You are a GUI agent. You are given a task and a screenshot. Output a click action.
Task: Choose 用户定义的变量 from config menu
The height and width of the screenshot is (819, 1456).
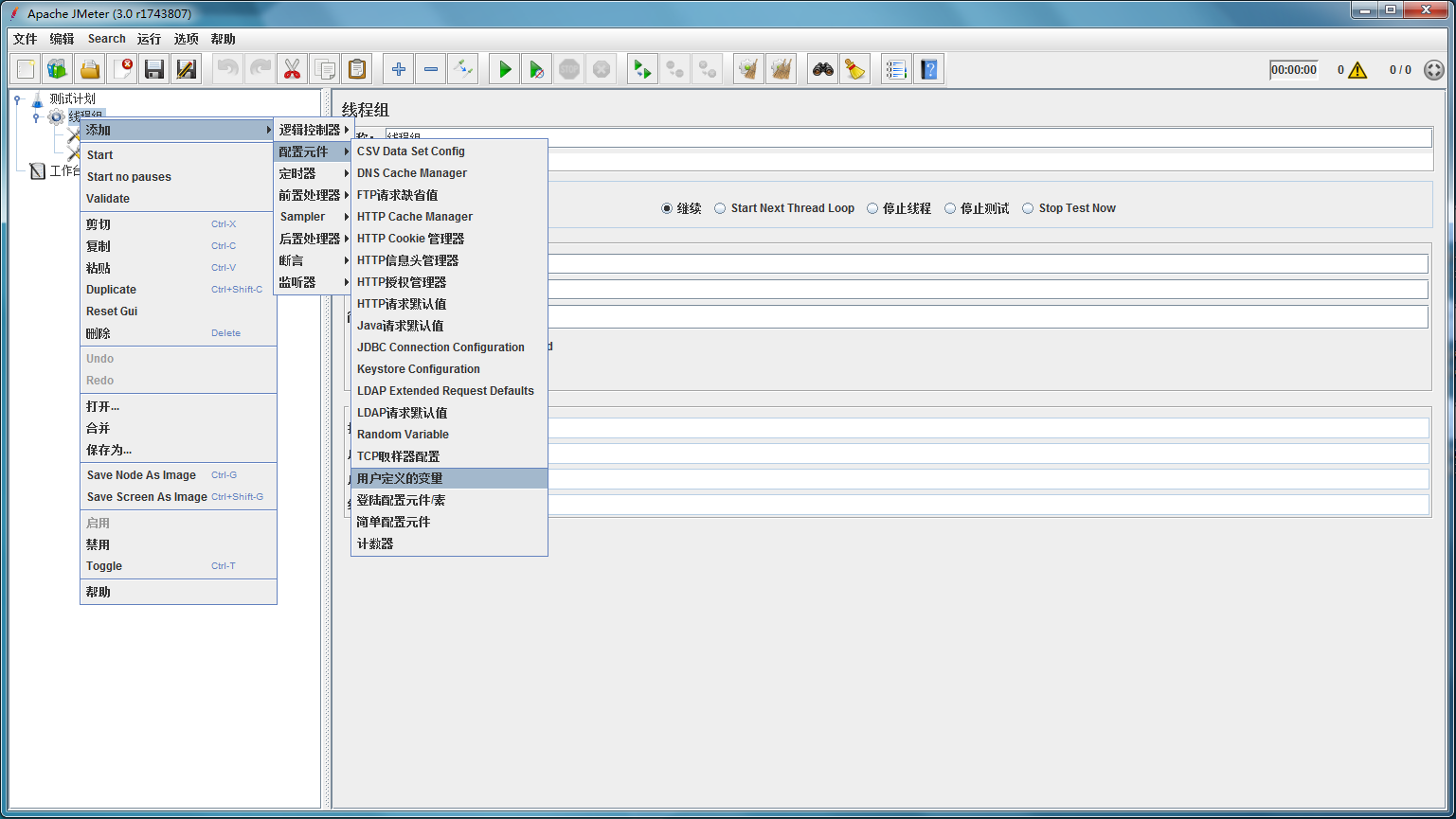[x=449, y=478]
